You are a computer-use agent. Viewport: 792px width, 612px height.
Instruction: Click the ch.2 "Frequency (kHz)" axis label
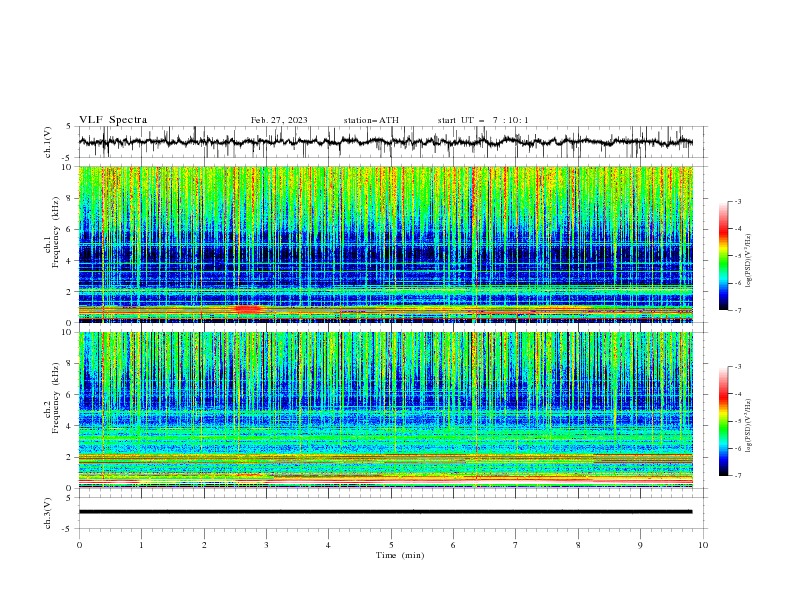(56, 398)
